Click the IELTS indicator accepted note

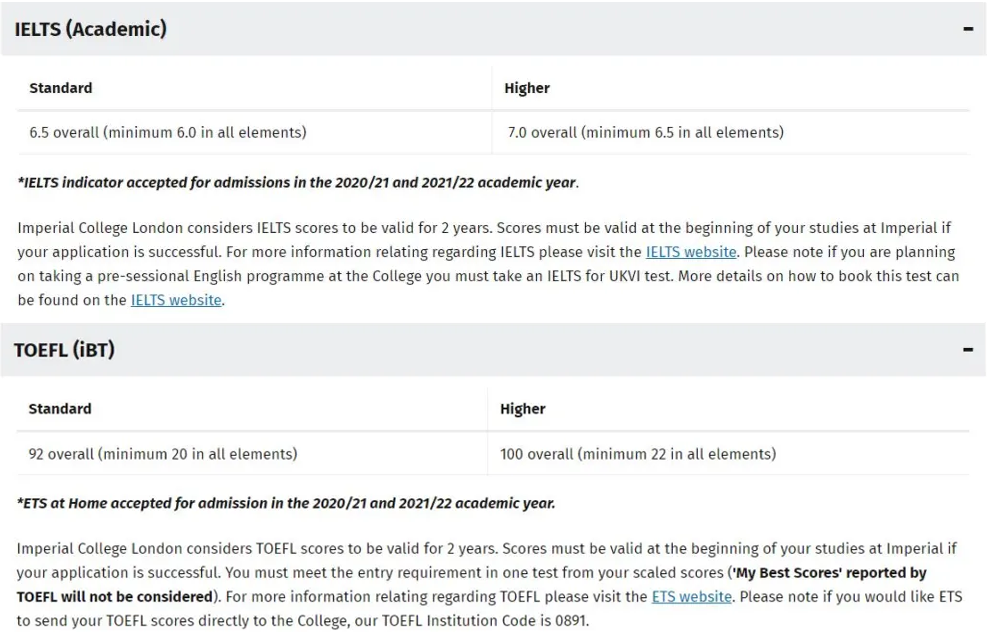tap(298, 183)
